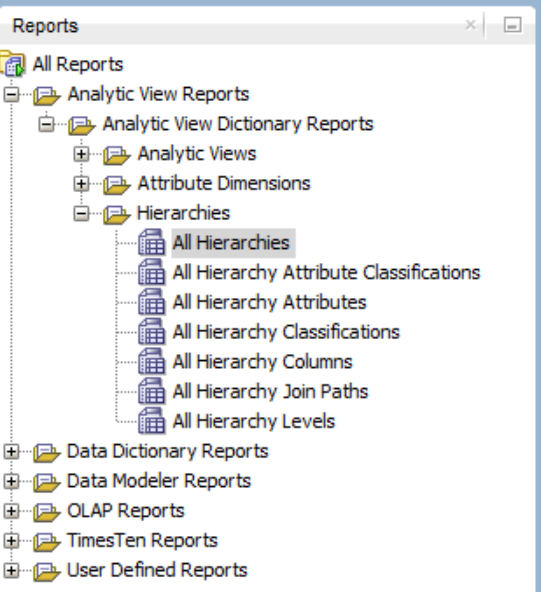Image resolution: width=541 pixels, height=592 pixels.
Task: Collapse the Hierarchies node
Action: (81, 214)
